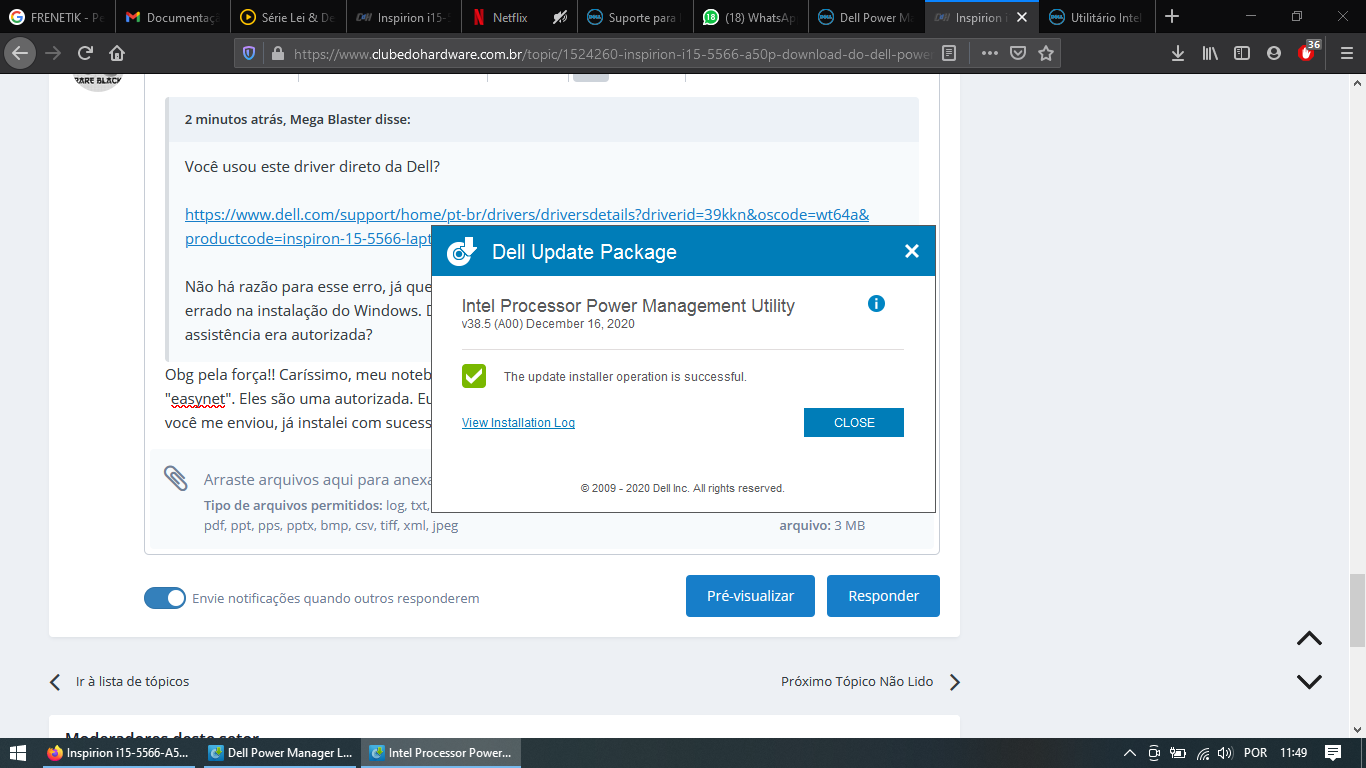The height and width of the screenshot is (768, 1366).
Task: Click the info icon in Dell Update Package
Action: point(876,303)
